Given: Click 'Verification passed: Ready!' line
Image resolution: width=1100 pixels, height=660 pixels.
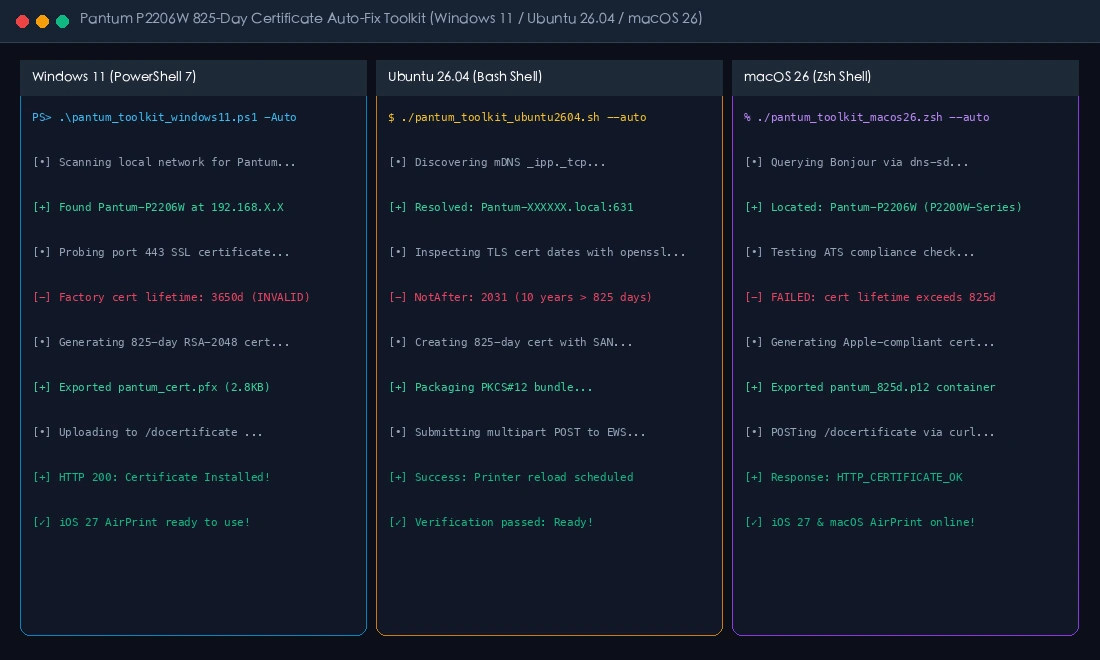Looking at the screenshot, I should (x=491, y=522).
